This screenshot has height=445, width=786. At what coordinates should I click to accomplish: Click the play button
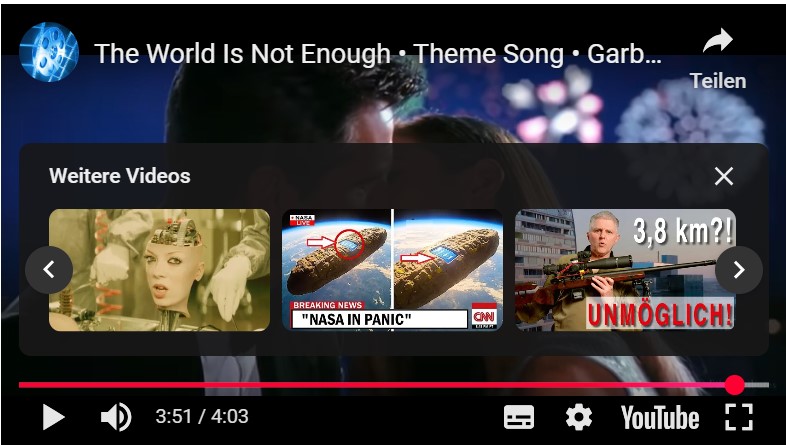(x=53, y=417)
